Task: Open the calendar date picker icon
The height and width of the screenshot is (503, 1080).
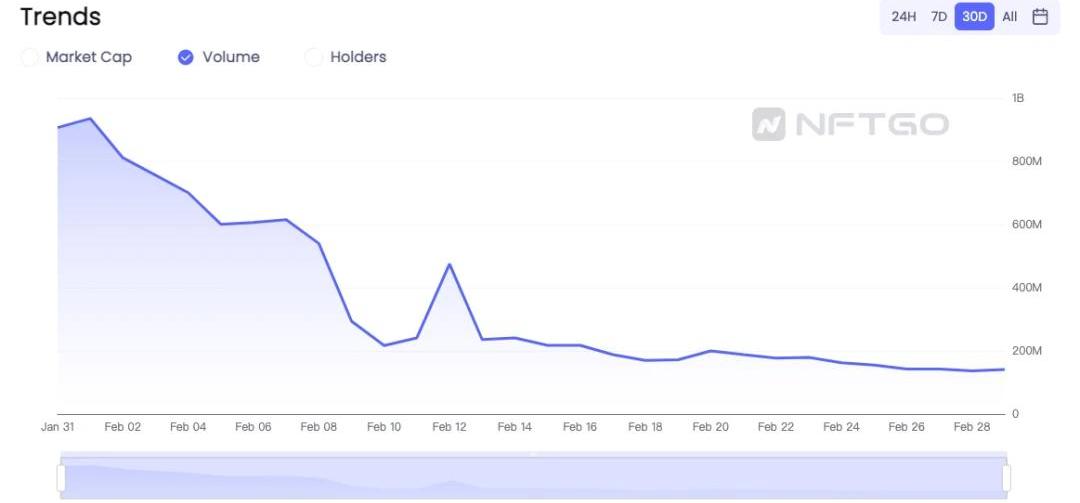Action: [1040, 17]
